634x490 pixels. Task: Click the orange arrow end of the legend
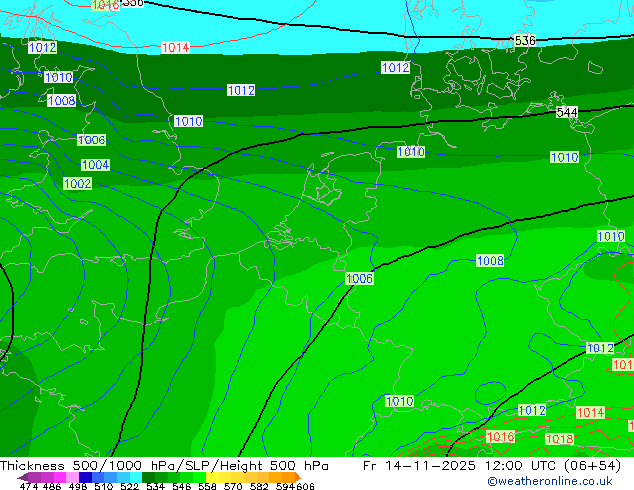[x=298, y=477]
